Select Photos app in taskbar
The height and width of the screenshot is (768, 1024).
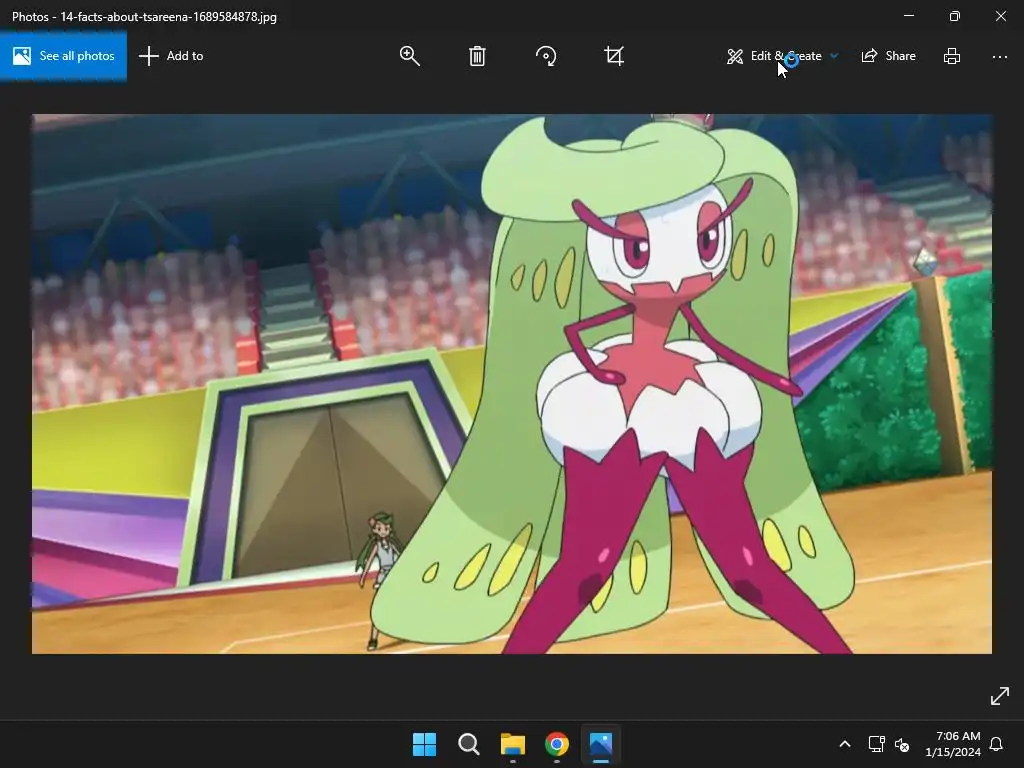tap(601, 744)
